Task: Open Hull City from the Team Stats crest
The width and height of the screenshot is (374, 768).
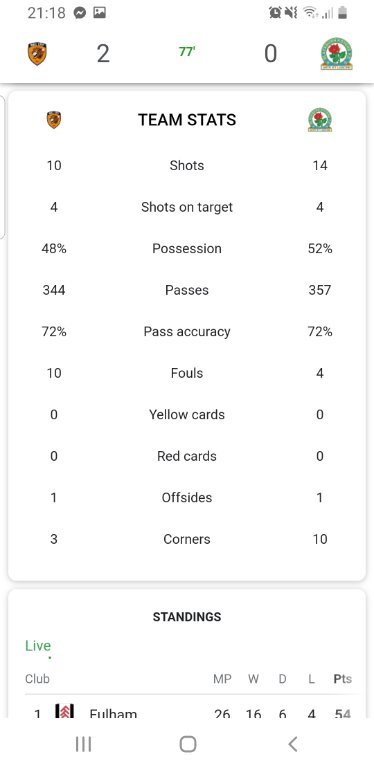Action: tap(54, 120)
